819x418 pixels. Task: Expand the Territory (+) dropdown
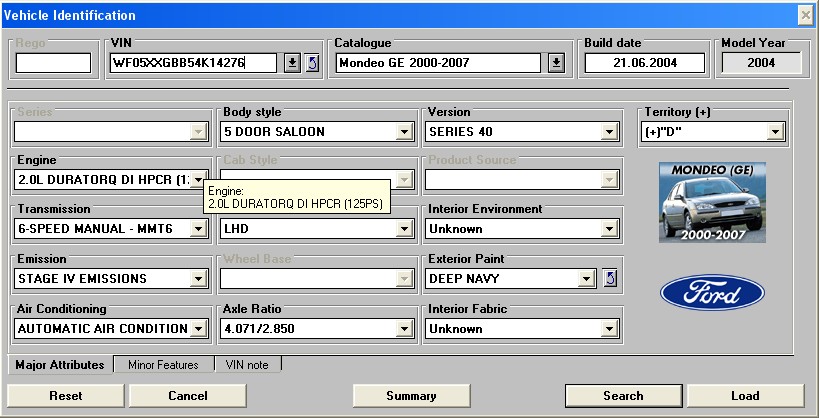click(x=775, y=132)
